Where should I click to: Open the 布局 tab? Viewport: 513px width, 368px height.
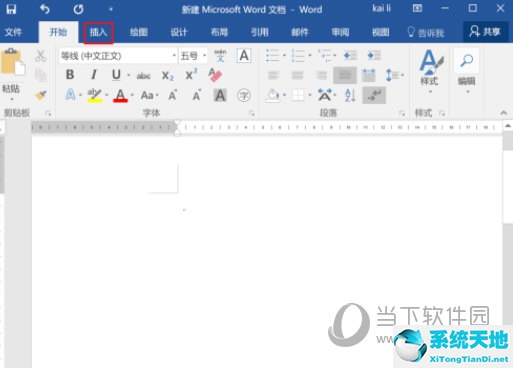point(219,32)
